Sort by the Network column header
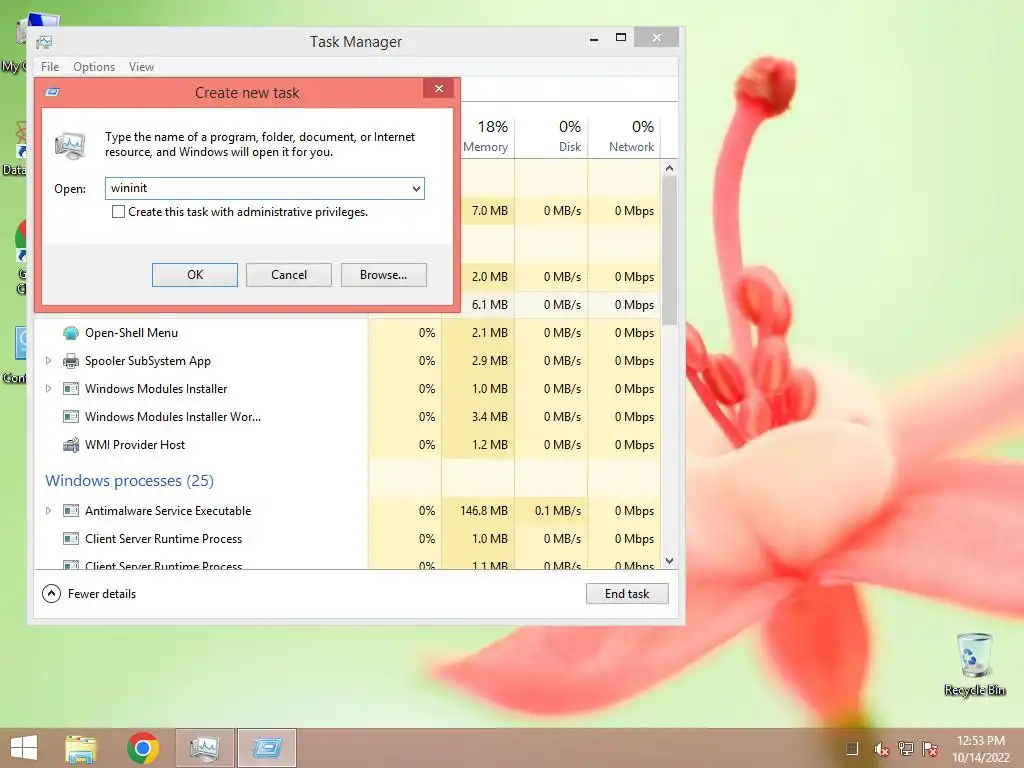The height and width of the screenshot is (768, 1024). coord(624,136)
